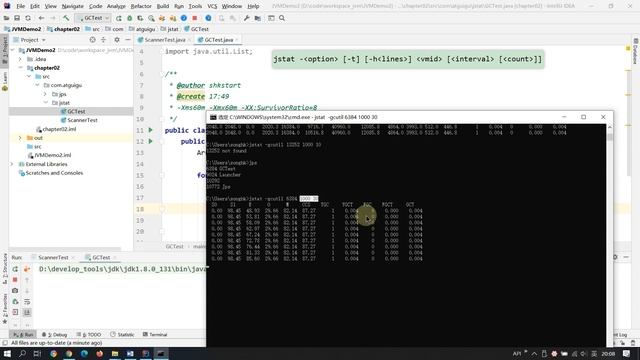Expand the out folder
Screen dimensions: 640x360
click(20, 138)
